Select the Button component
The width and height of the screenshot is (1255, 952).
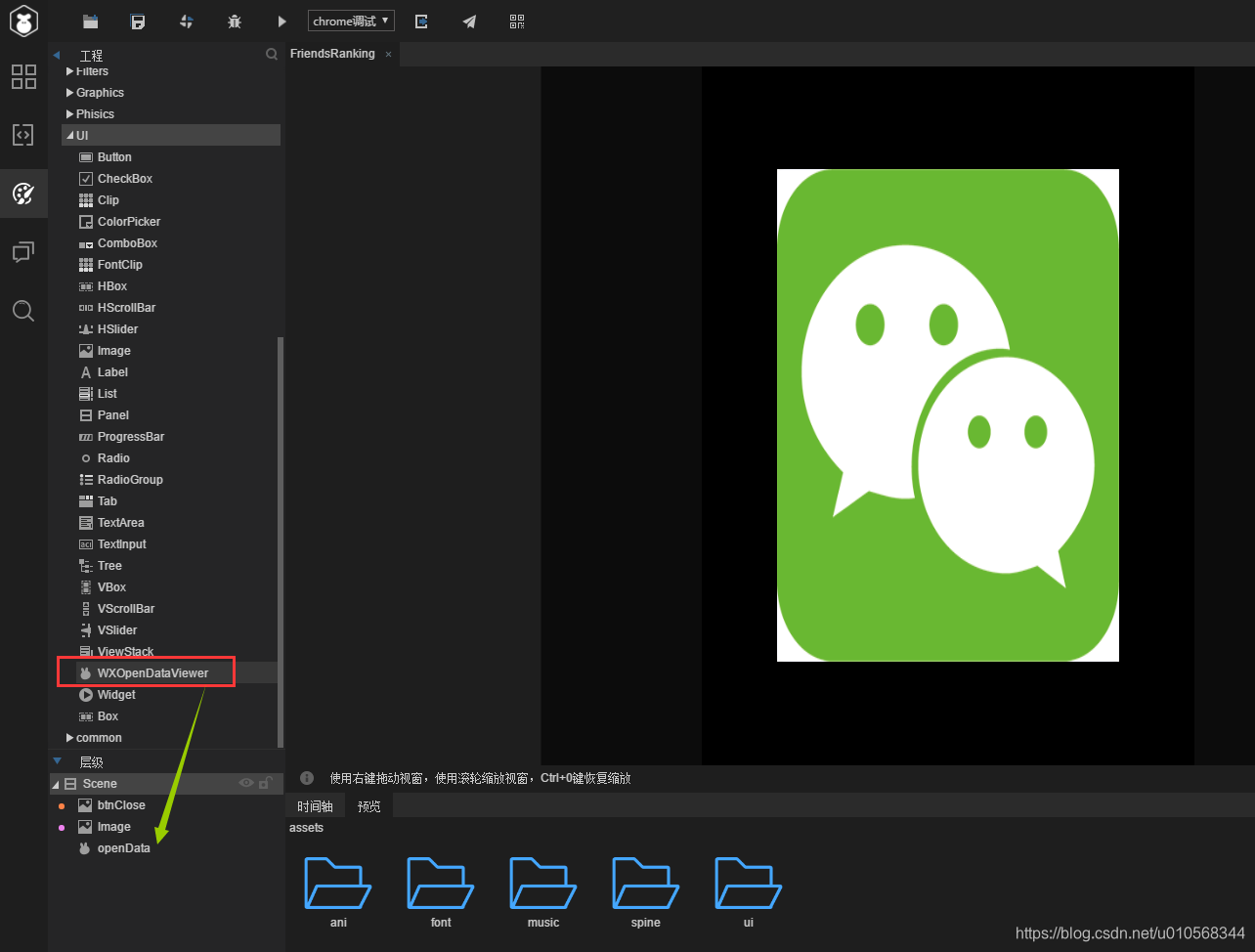[x=114, y=157]
